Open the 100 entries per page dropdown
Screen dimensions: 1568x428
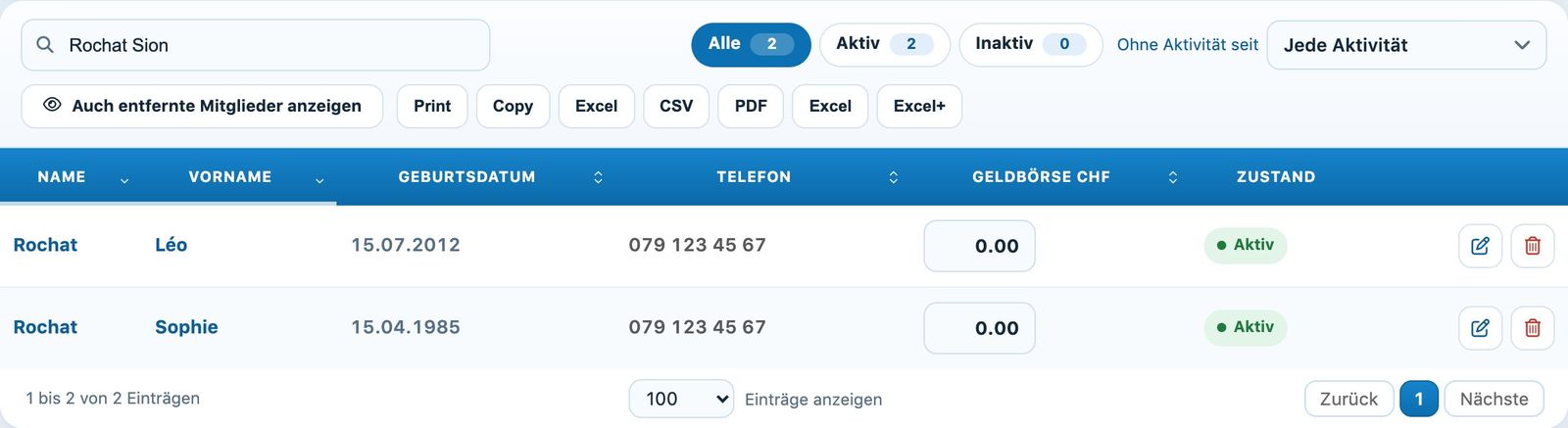(x=681, y=399)
